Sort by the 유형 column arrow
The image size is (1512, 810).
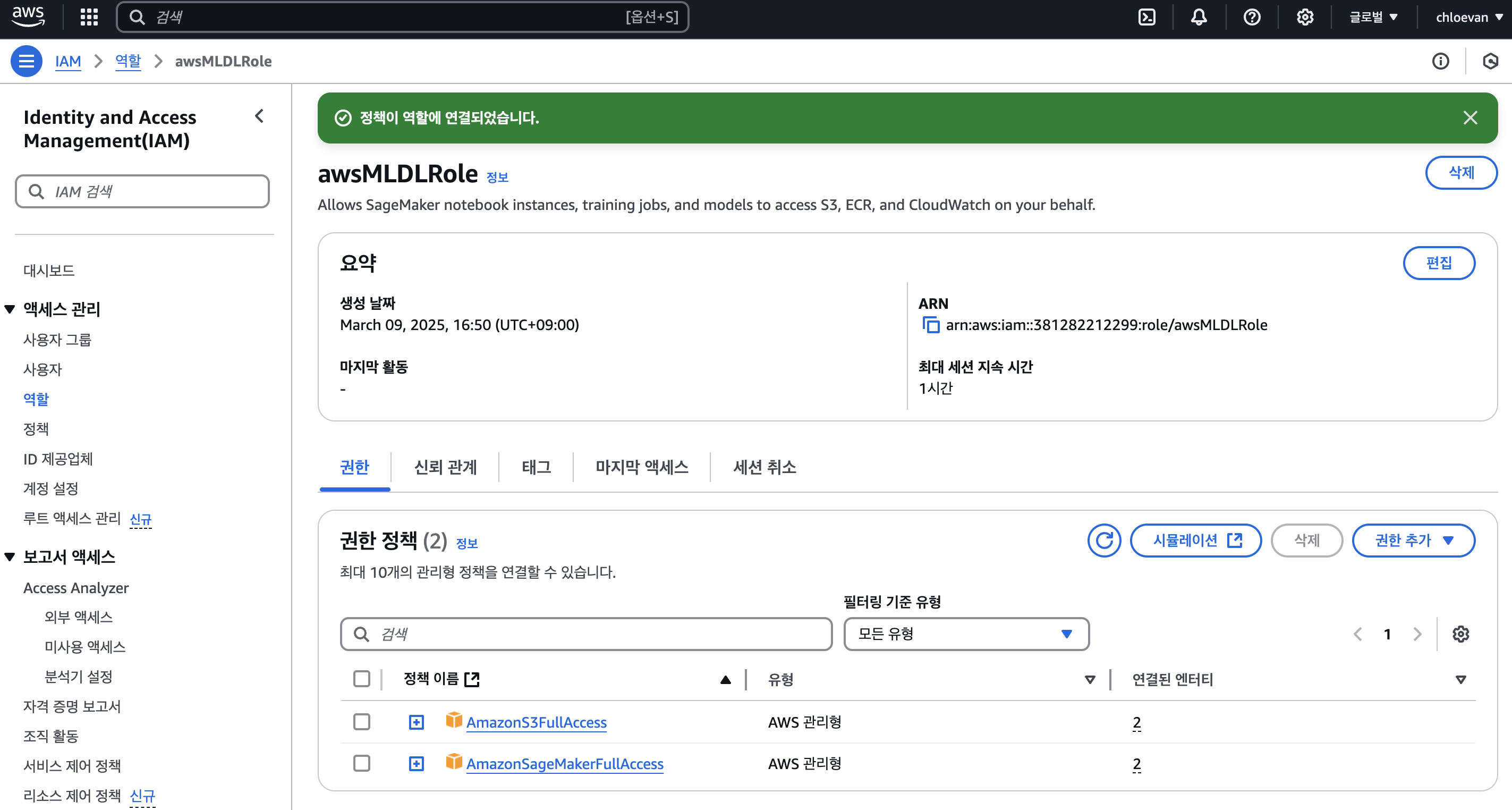pos(1090,680)
